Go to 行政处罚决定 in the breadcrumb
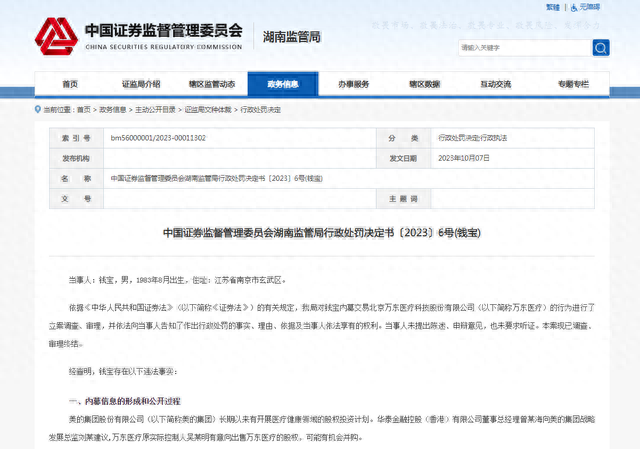The height and width of the screenshot is (449, 640). pyautogui.click(x=260, y=109)
